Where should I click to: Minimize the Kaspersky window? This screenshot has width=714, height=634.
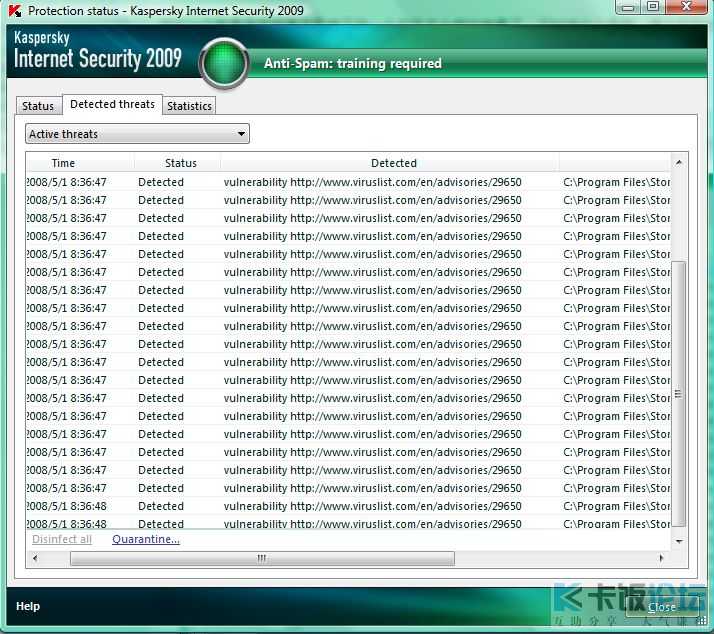point(628,7)
